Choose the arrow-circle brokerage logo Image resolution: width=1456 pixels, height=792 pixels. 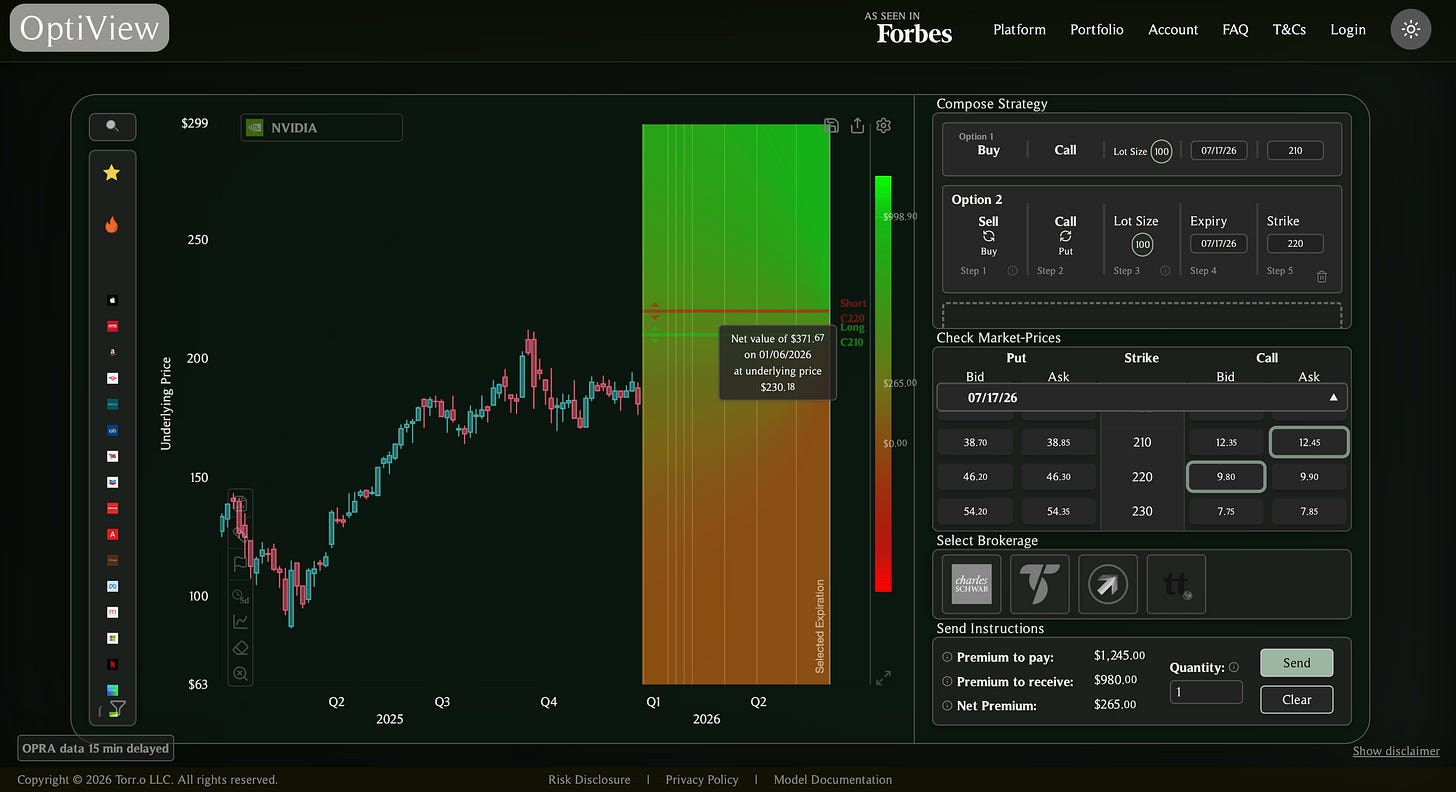tap(1108, 584)
